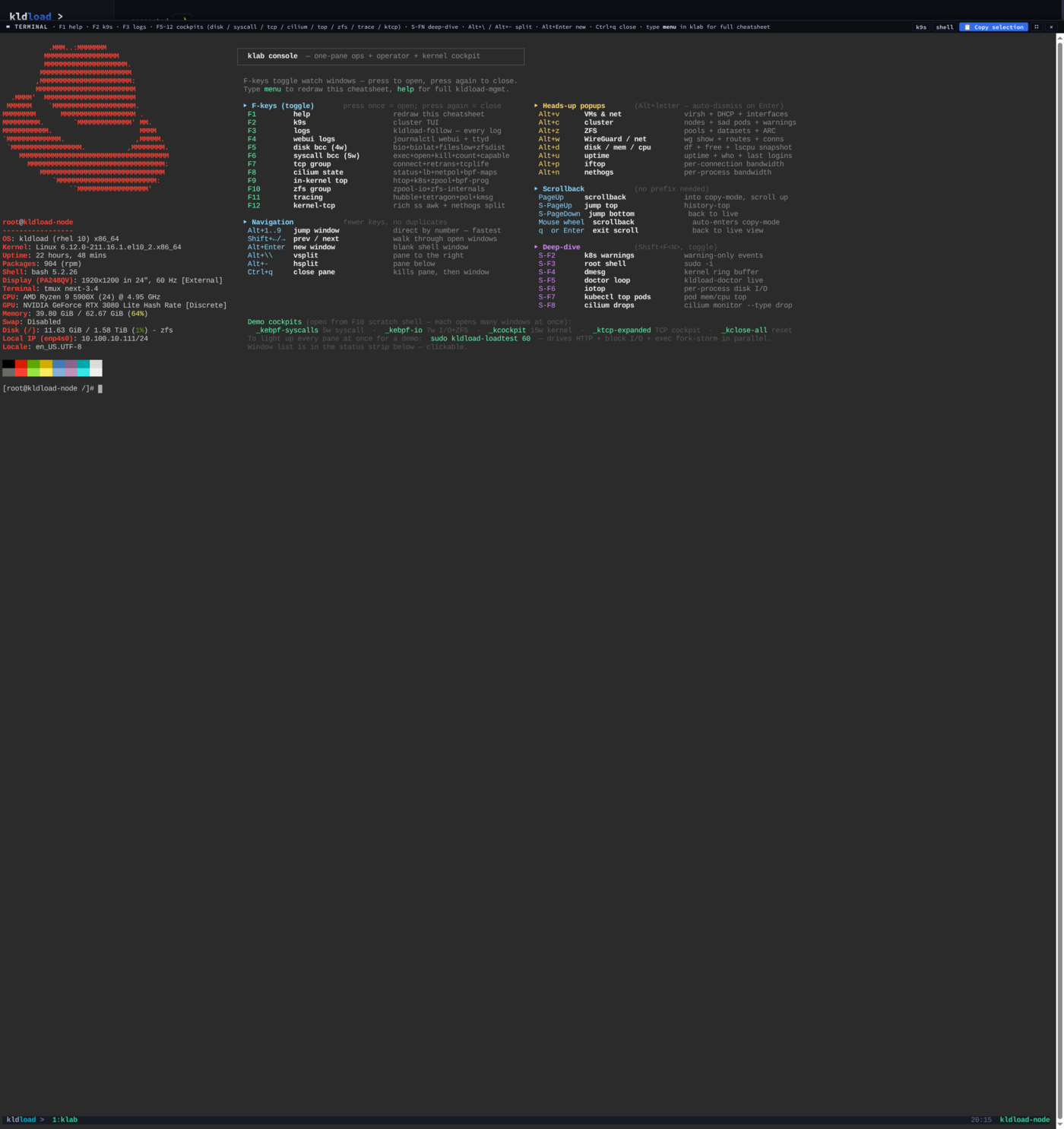1064x1129 pixels.
Task: Click the 'S-PageDown jump bottom' row
Action: click(638, 213)
